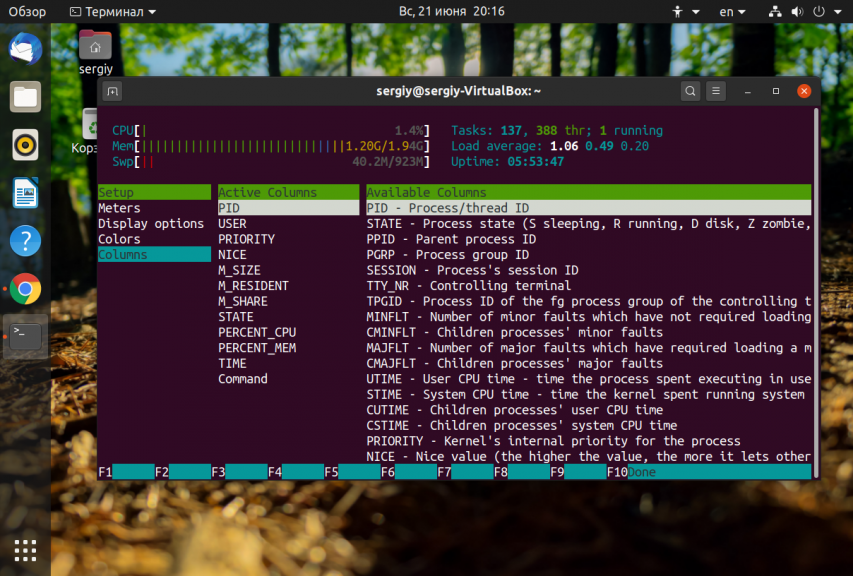Screen dimensions: 853x576
Task: Show applications grid at dock bottom
Action: pos(25,550)
